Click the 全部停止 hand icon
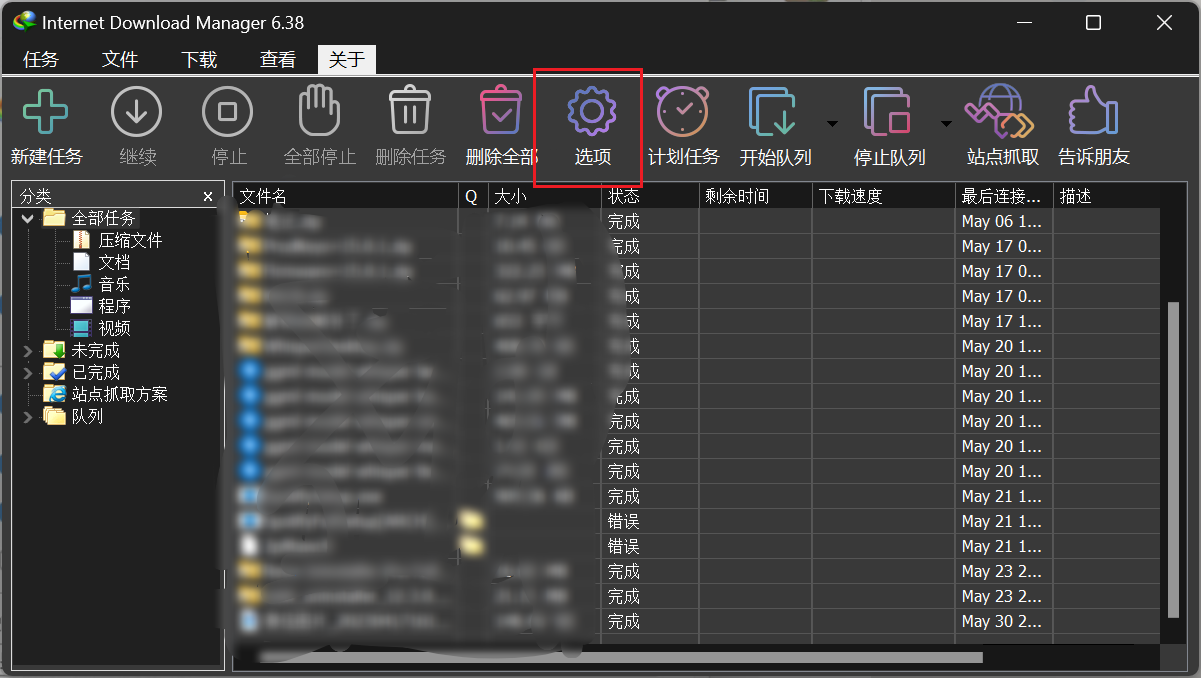1201x678 pixels. 320,111
